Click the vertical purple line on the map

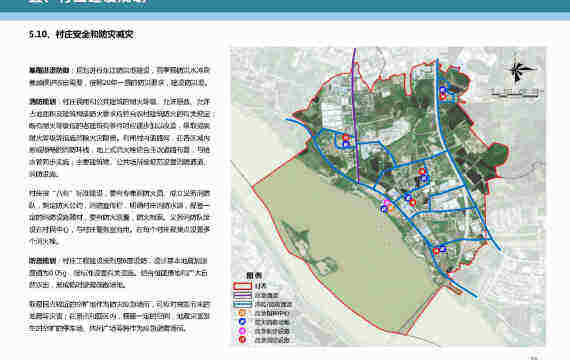pyautogui.click(x=356, y=116)
